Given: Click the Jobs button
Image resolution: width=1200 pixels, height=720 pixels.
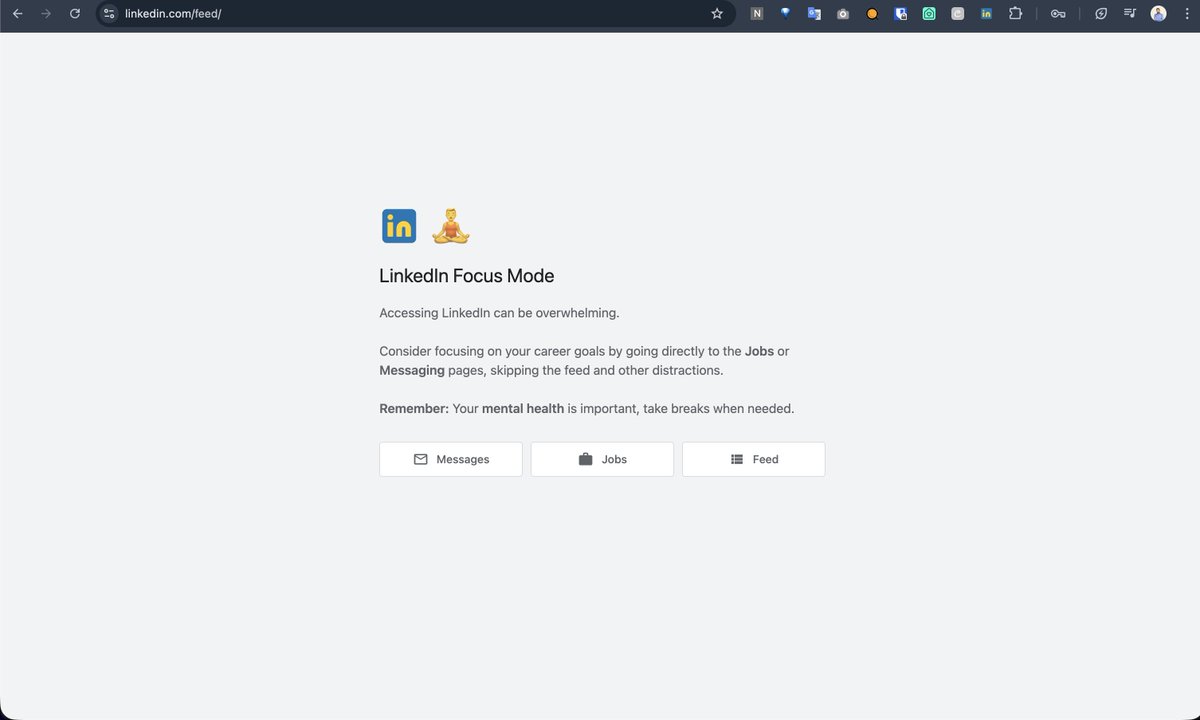Looking at the screenshot, I should point(602,459).
